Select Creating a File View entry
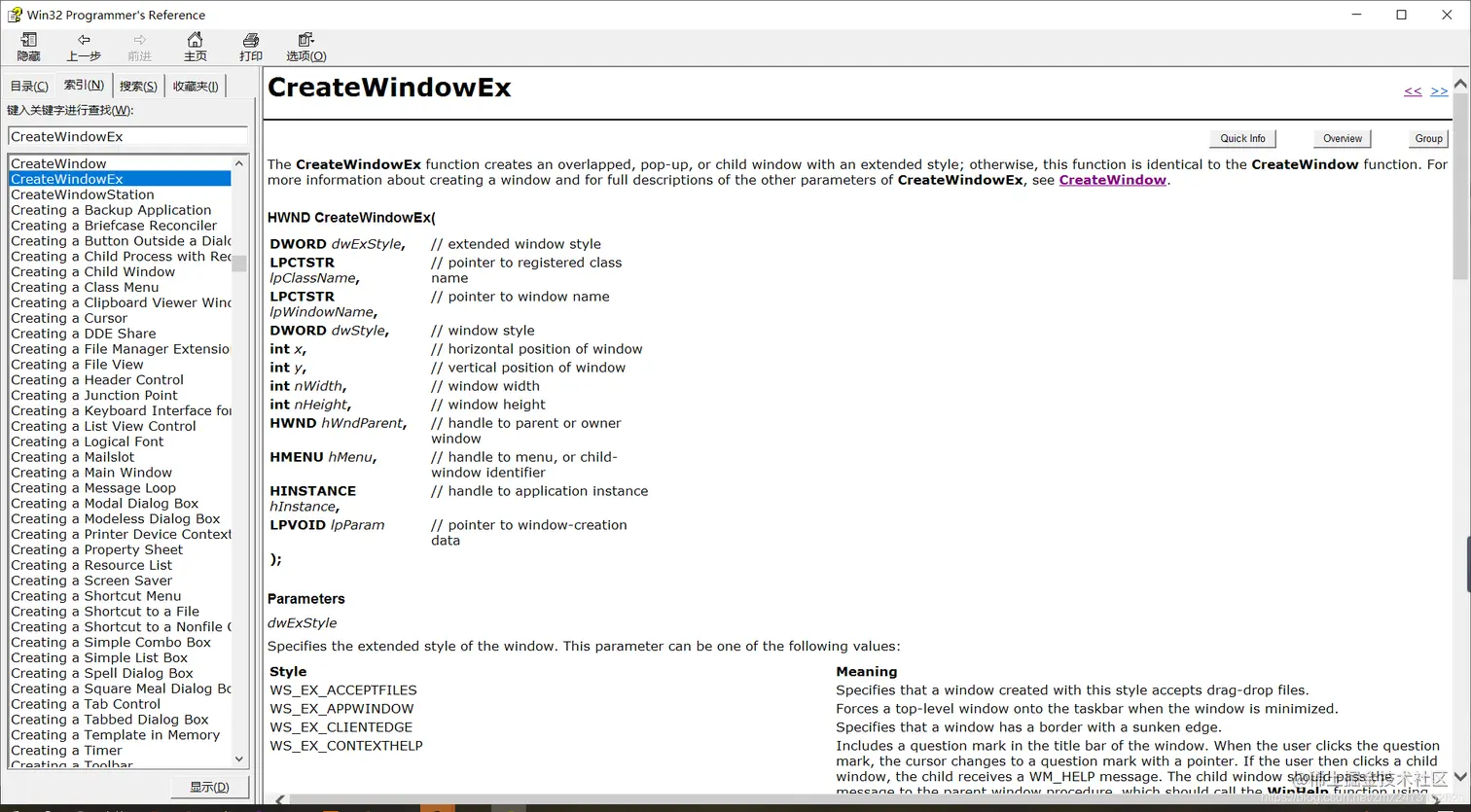 (120, 365)
